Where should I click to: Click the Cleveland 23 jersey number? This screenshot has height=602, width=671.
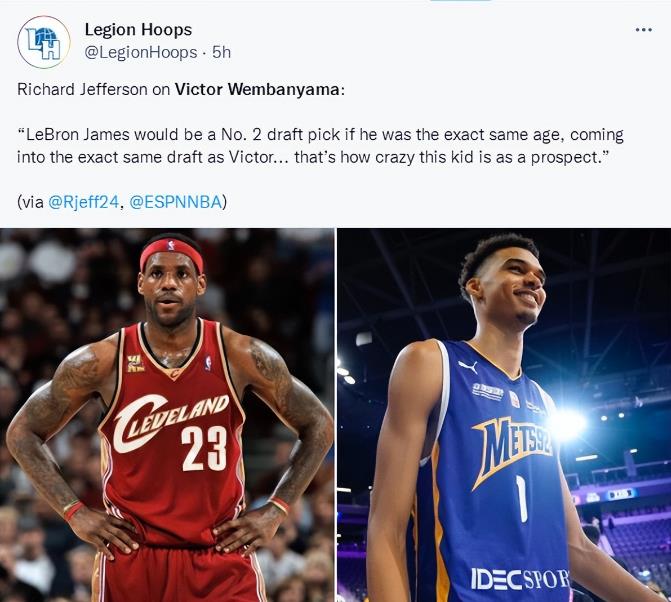[204, 448]
